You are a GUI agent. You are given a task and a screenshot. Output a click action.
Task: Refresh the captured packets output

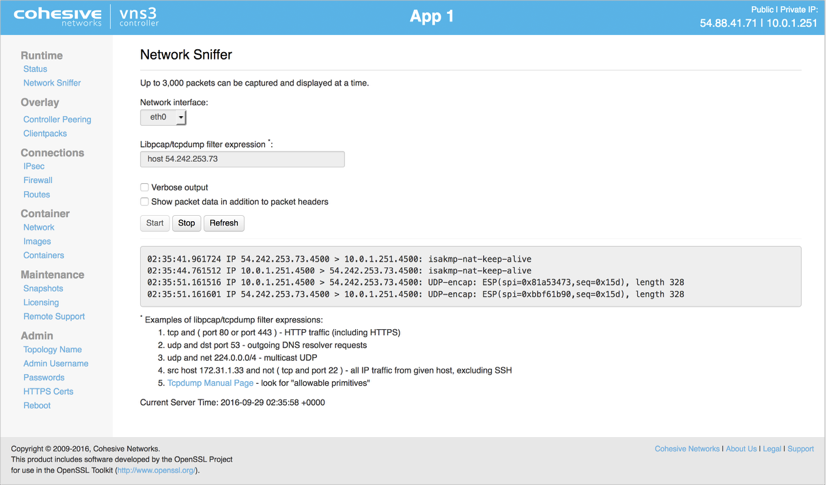coord(224,223)
